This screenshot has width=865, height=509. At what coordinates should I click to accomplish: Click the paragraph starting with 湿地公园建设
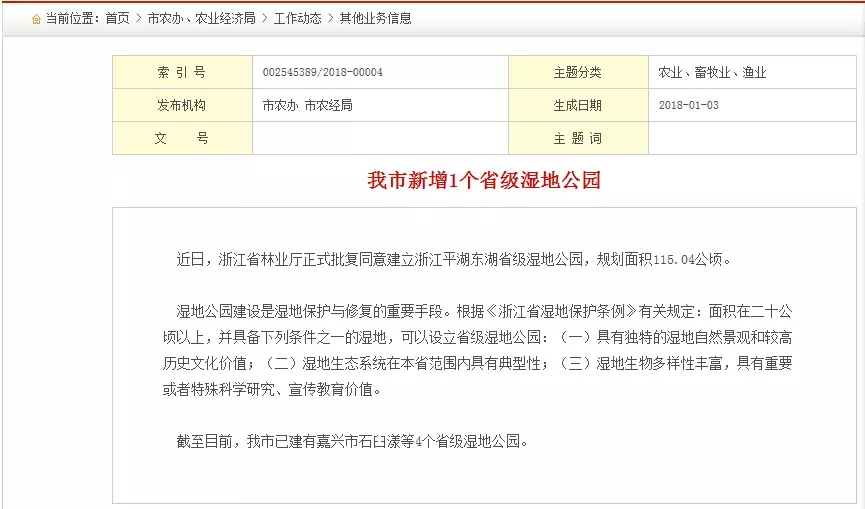pos(484,349)
